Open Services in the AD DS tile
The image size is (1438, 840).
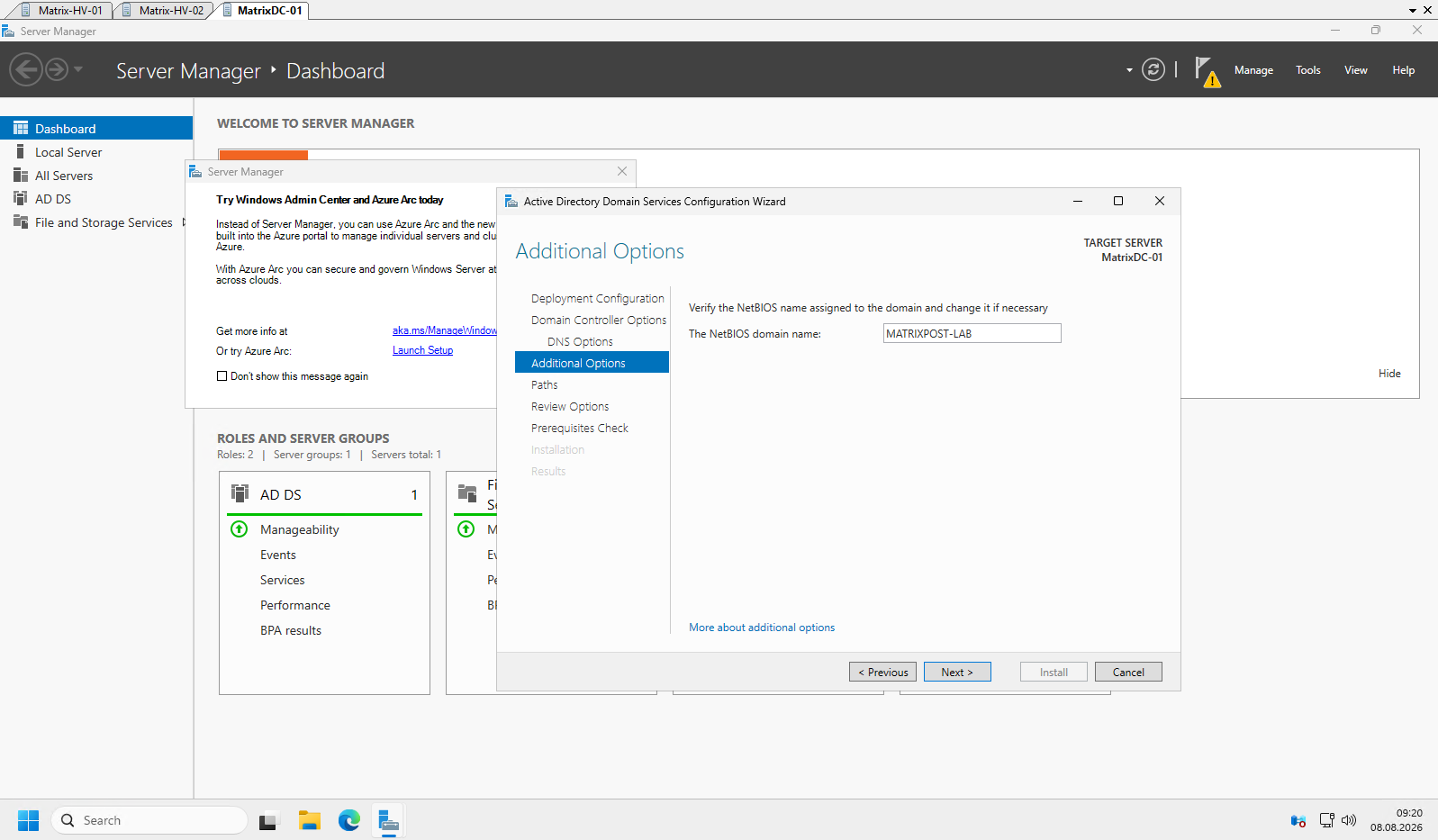[x=283, y=580]
